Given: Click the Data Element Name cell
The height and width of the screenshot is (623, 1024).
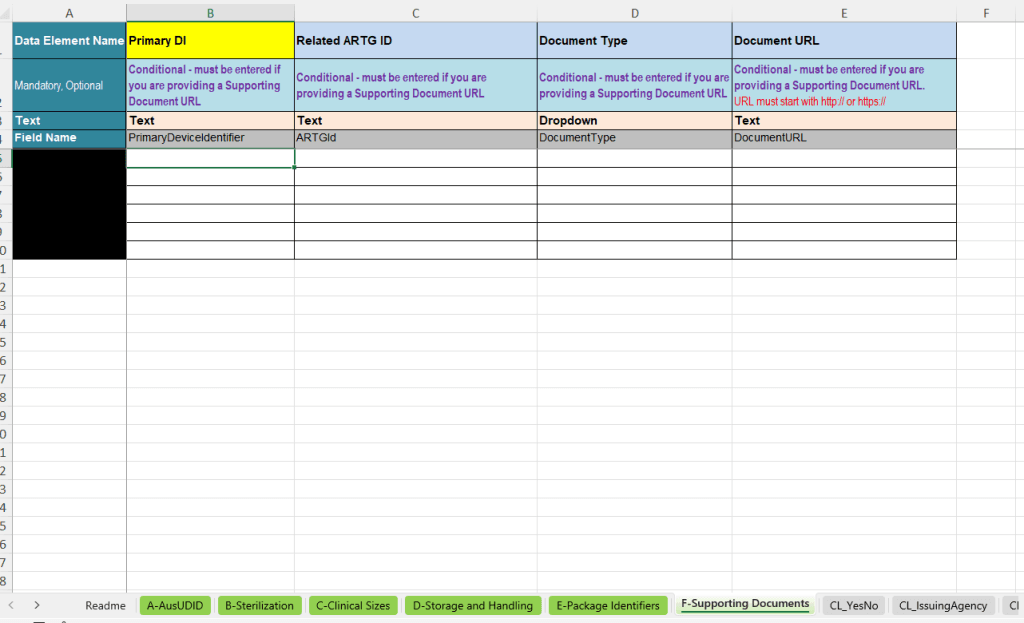Looking at the screenshot, I should [69, 40].
